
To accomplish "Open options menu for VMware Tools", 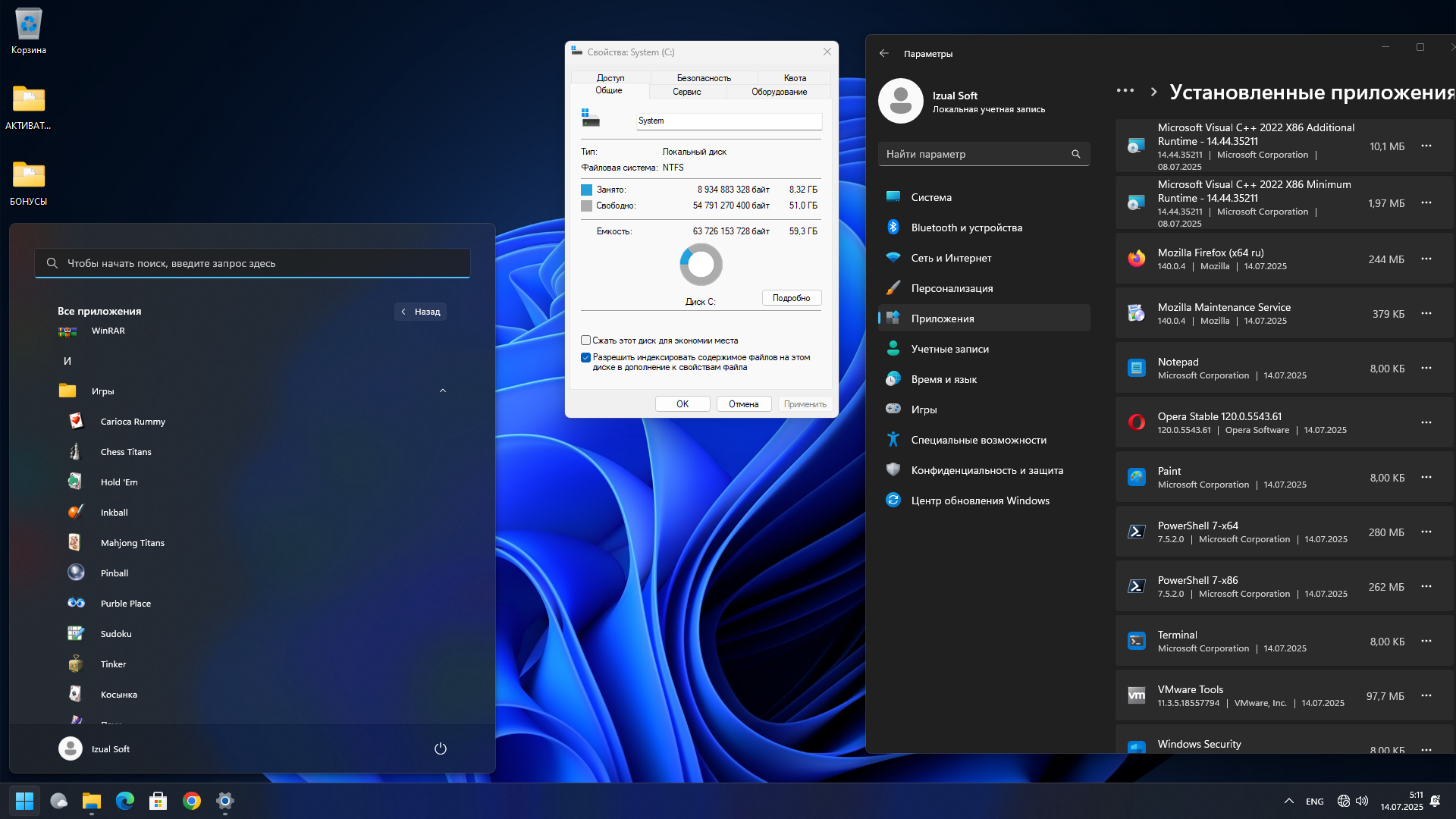I will point(1426,695).
